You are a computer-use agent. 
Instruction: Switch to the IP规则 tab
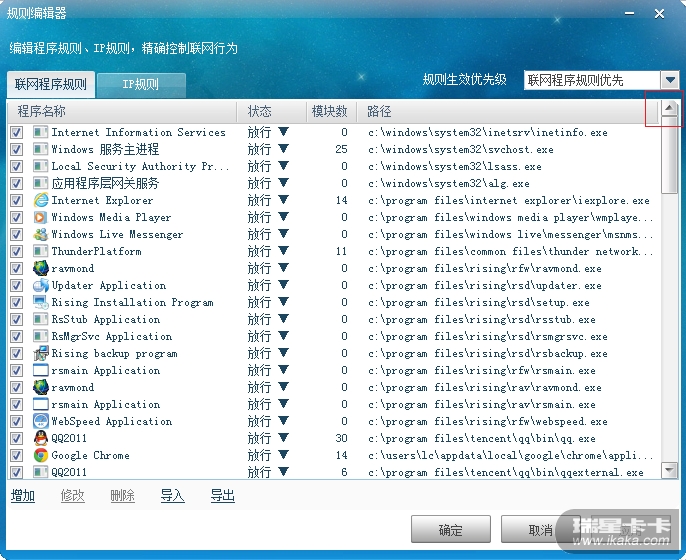pyautogui.click(x=141, y=85)
